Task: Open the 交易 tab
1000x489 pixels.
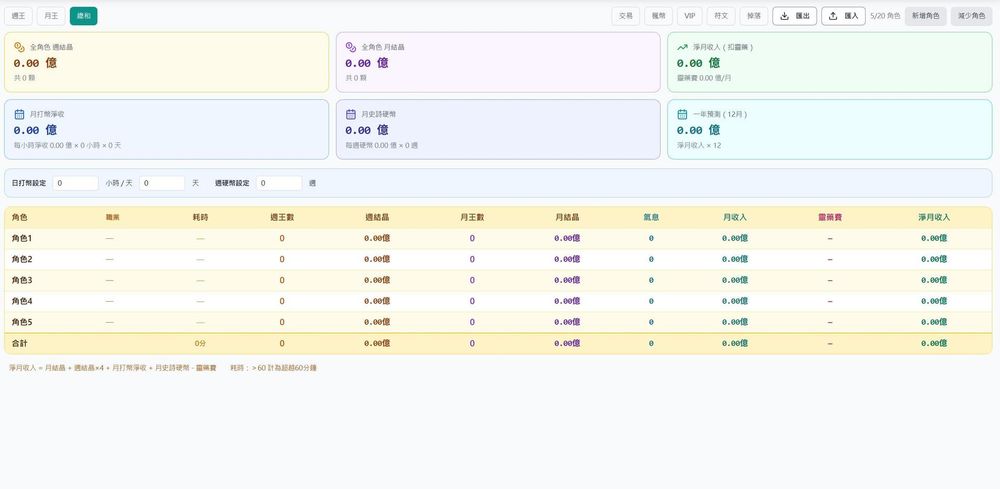Action: 626,16
